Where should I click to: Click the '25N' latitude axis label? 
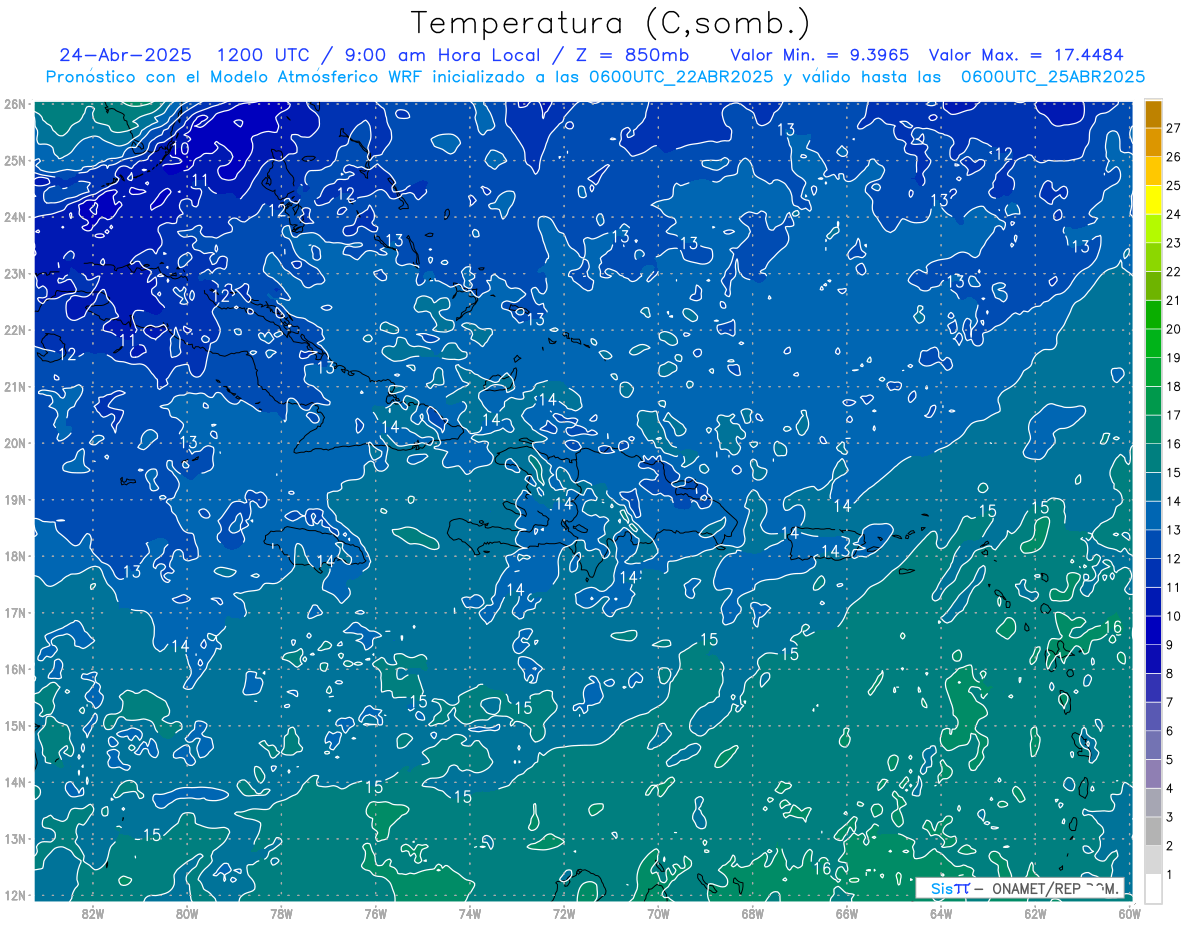(x=14, y=161)
